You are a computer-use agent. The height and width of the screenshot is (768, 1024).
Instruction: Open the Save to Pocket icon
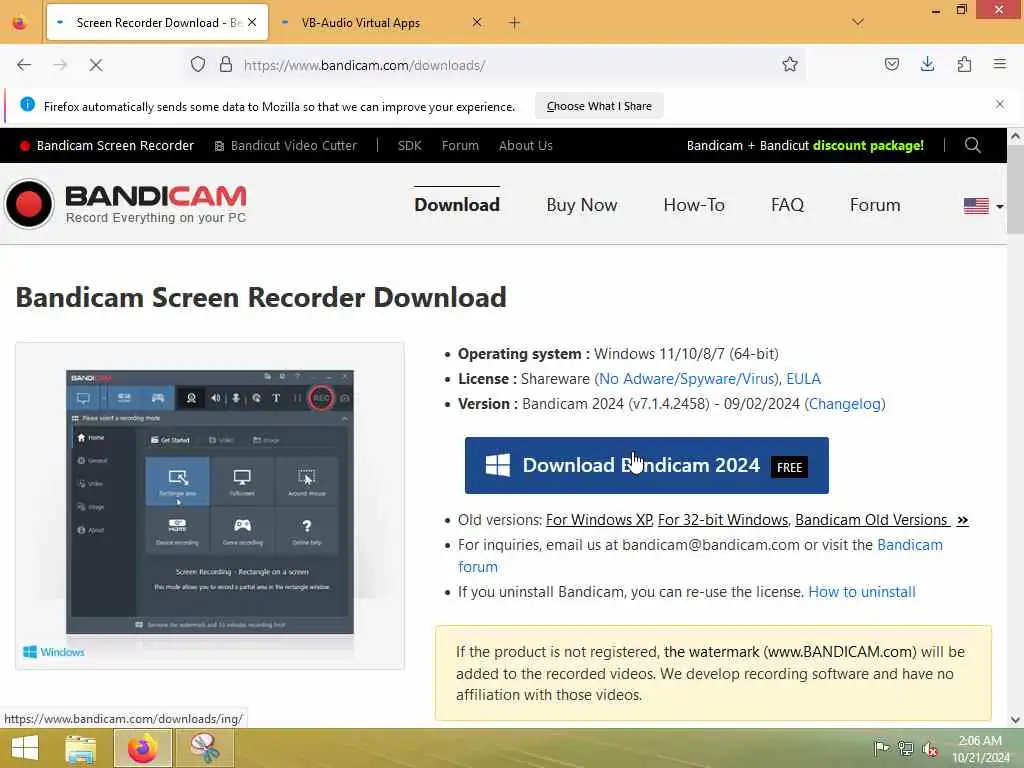coord(891,64)
